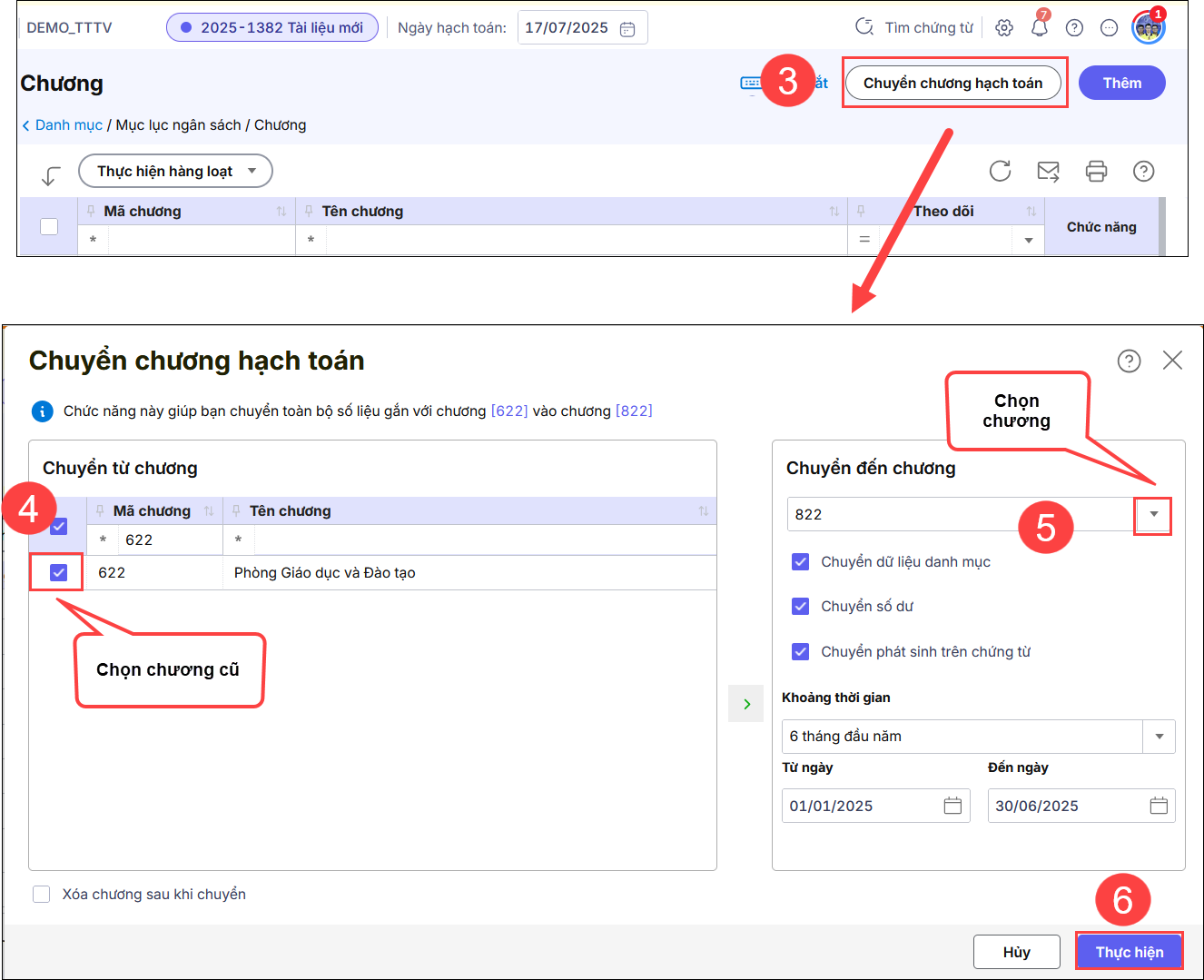The image size is (1204, 980).
Task: Click Chuyển chương hạch toán button
Action: 952,83
